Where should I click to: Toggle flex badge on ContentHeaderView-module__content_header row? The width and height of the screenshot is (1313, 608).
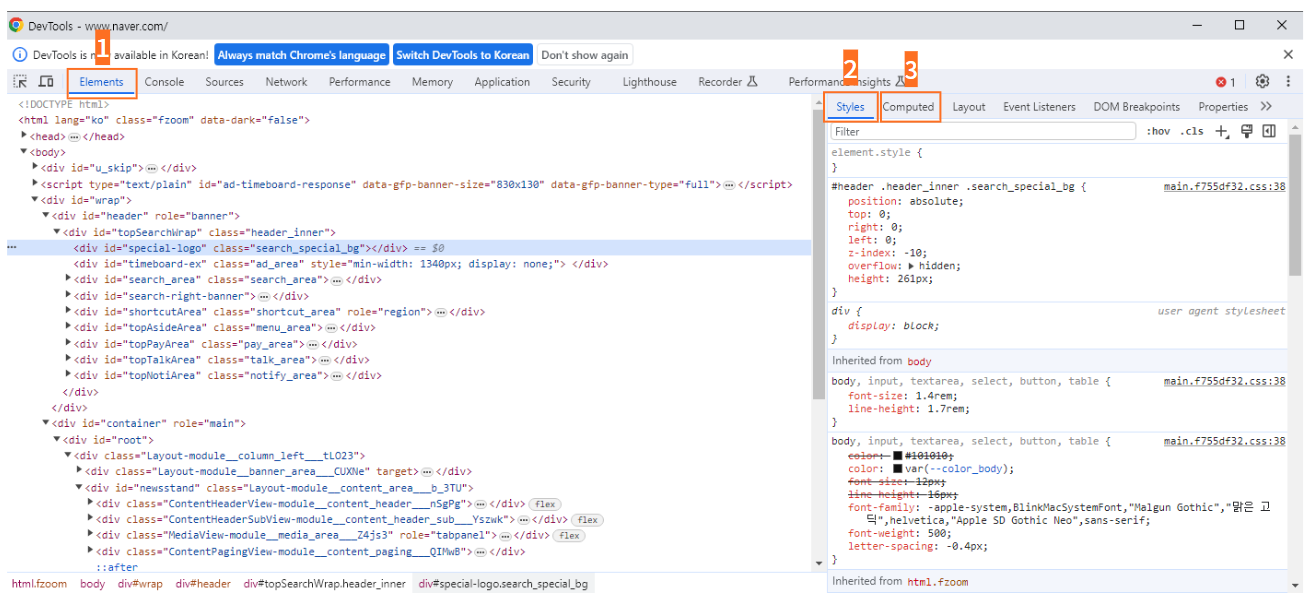tap(543, 504)
